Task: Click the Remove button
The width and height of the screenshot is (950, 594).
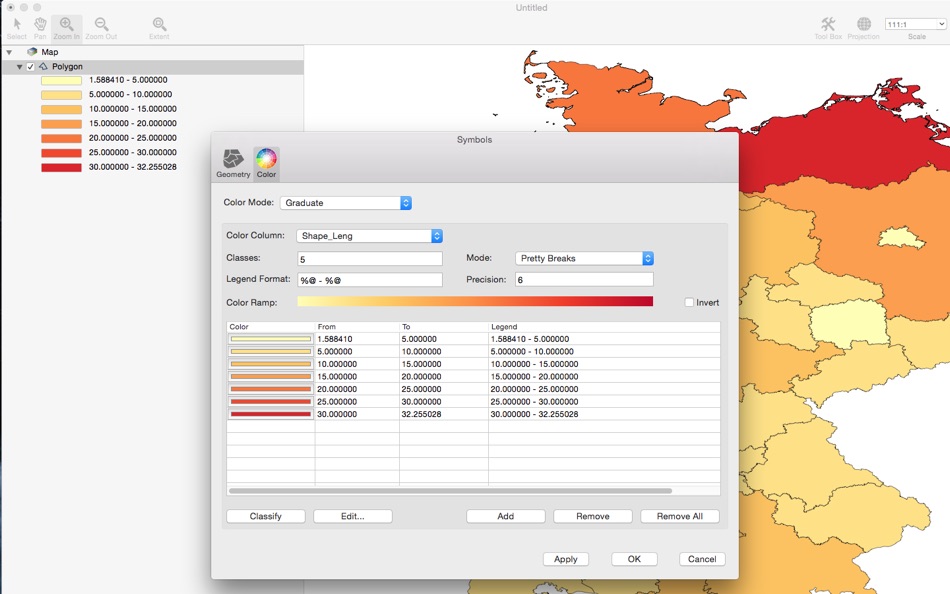Action: pyautogui.click(x=593, y=516)
